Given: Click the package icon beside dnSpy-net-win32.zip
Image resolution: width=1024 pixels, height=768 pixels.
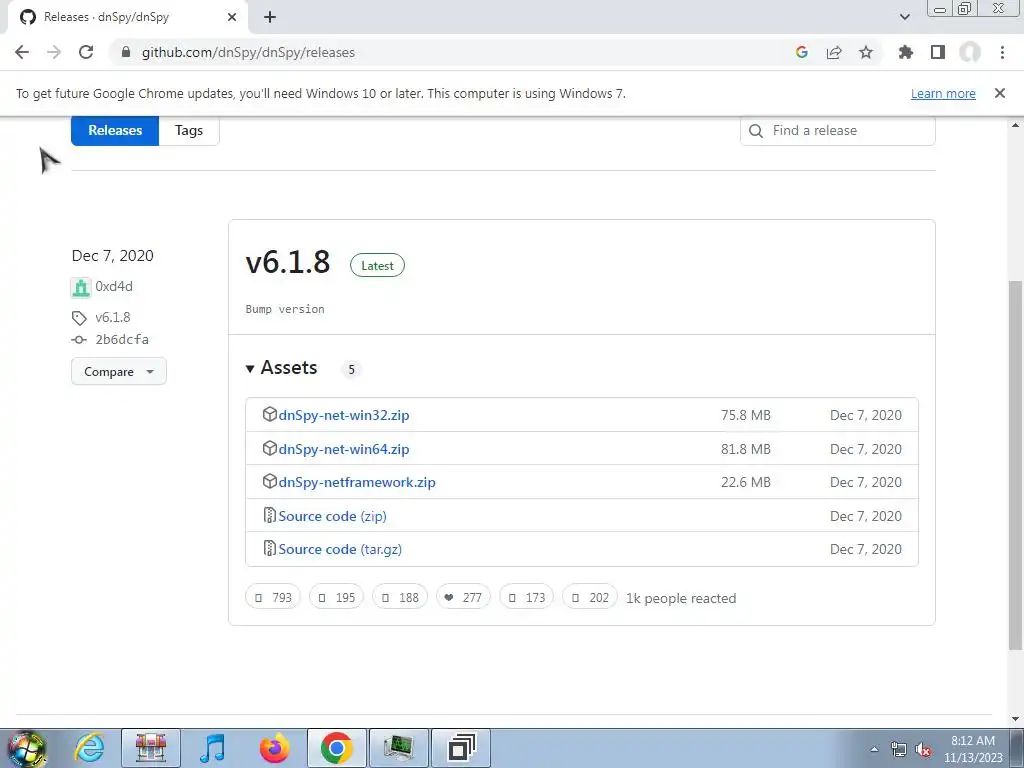Looking at the screenshot, I should 270,414.
